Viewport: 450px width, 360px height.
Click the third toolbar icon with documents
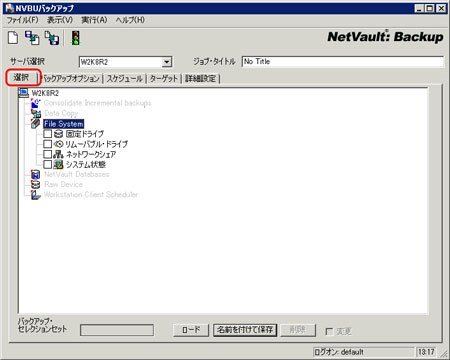pyautogui.click(x=52, y=38)
